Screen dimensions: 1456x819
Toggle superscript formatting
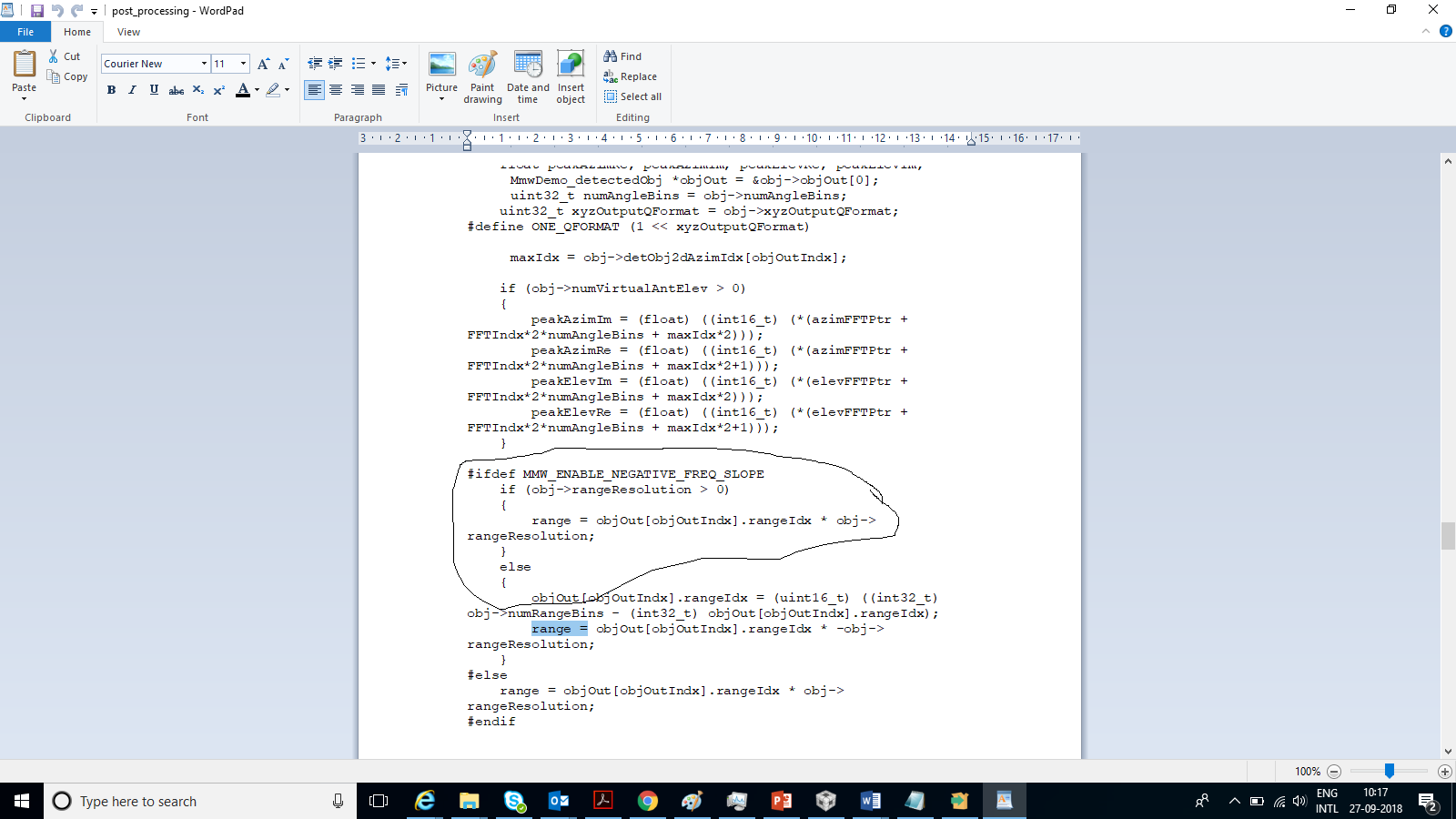[219, 90]
